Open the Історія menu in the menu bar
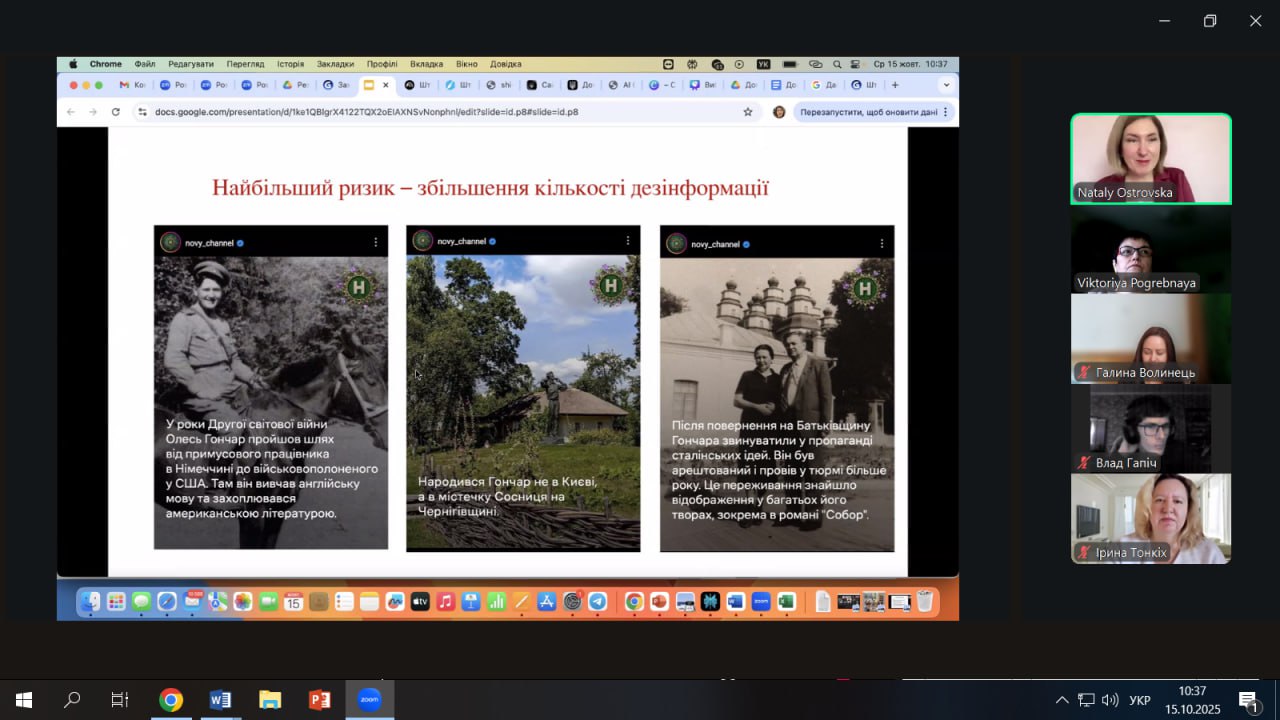Screen dimensions: 1280x720 click(x=290, y=64)
